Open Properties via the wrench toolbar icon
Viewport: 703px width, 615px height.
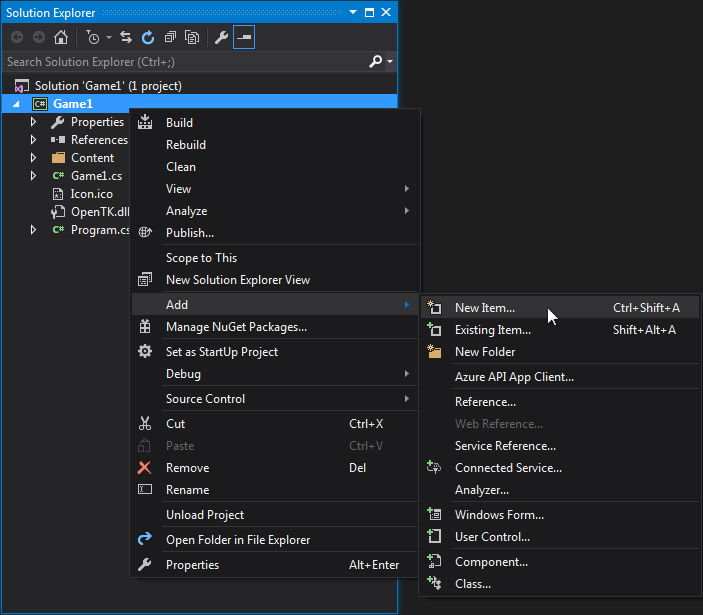(222, 37)
